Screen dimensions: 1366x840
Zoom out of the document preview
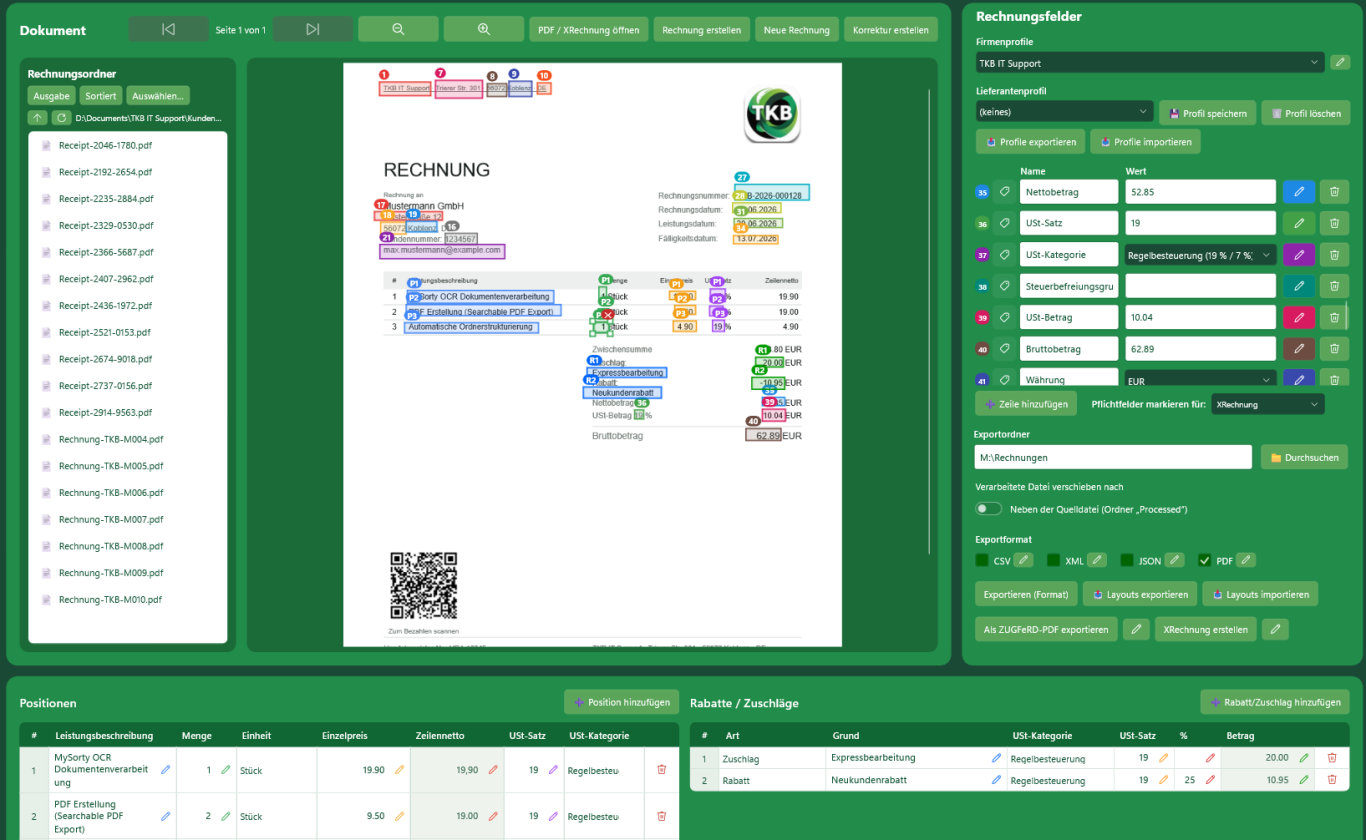tap(398, 29)
